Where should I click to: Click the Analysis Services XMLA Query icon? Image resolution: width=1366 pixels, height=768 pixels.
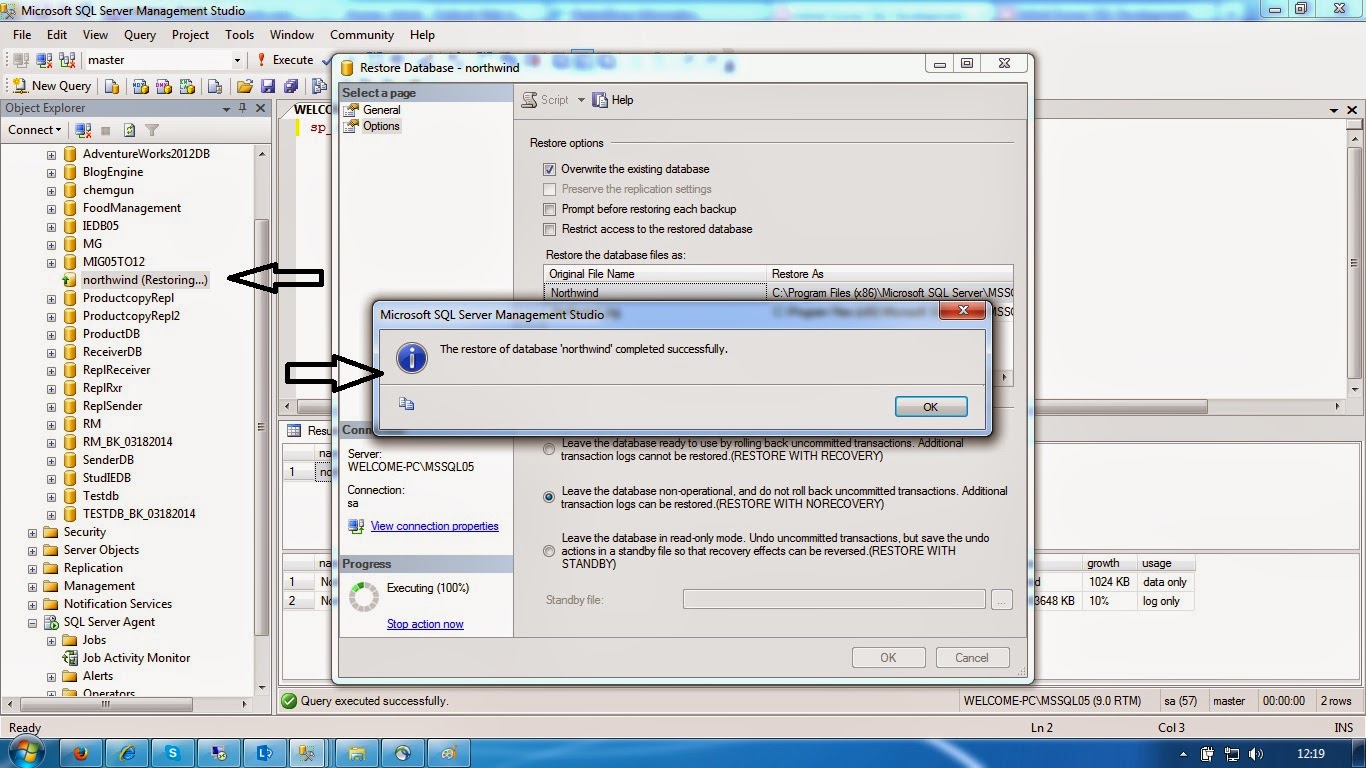click(x=188, y=86)
